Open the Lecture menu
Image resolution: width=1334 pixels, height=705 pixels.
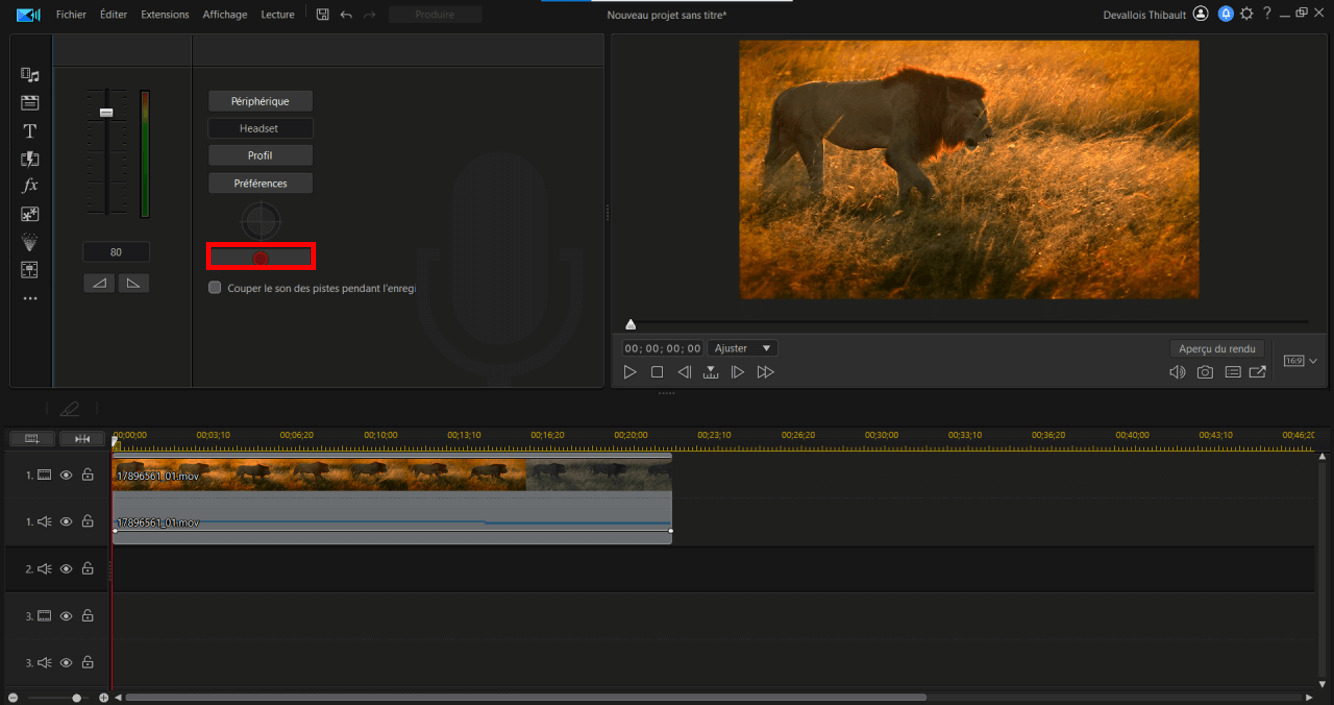pyautogui.click(x=278, y=15)
